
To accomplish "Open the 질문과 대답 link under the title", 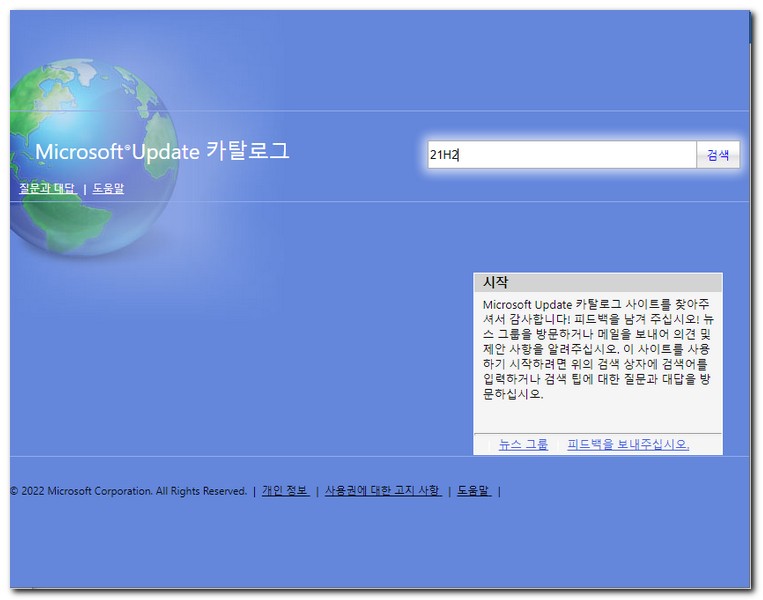I will (47, 188).
